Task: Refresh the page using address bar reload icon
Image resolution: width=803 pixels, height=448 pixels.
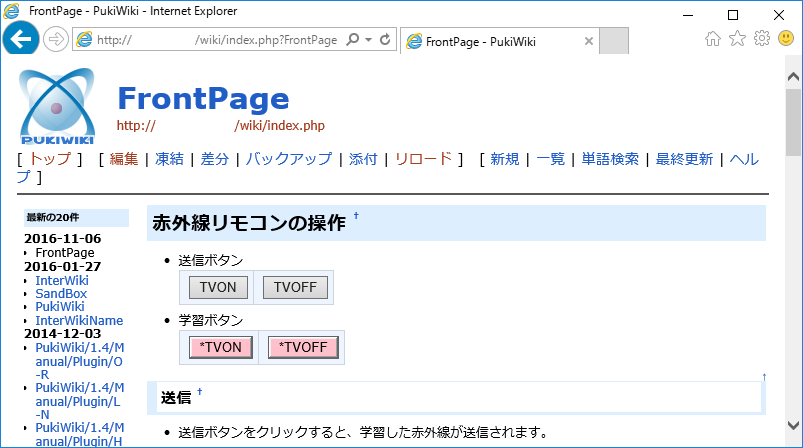Action: pos(387,40)
